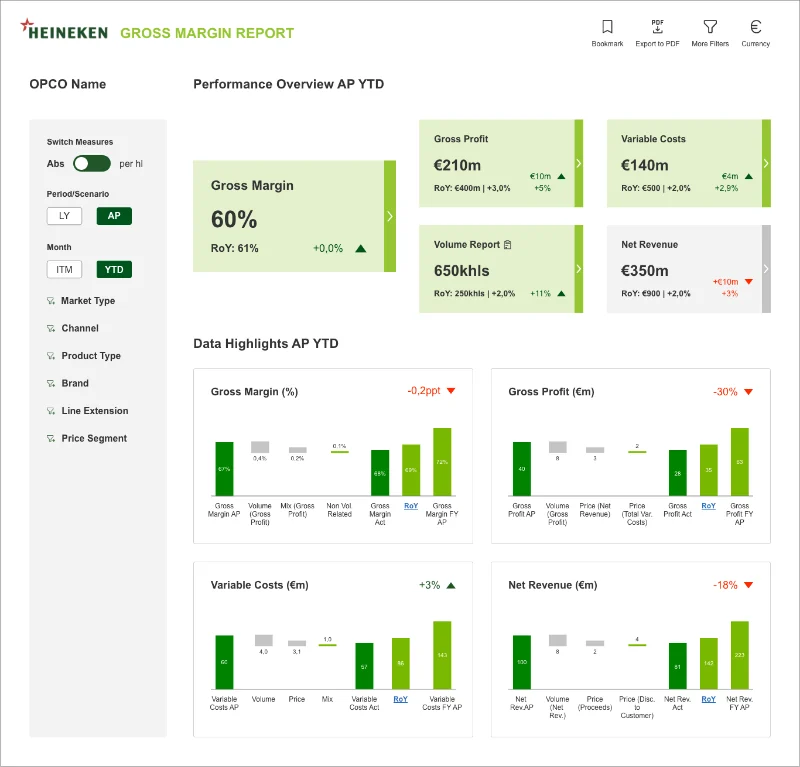Click RoY link in Gross Margin chart

coord(411,506)
